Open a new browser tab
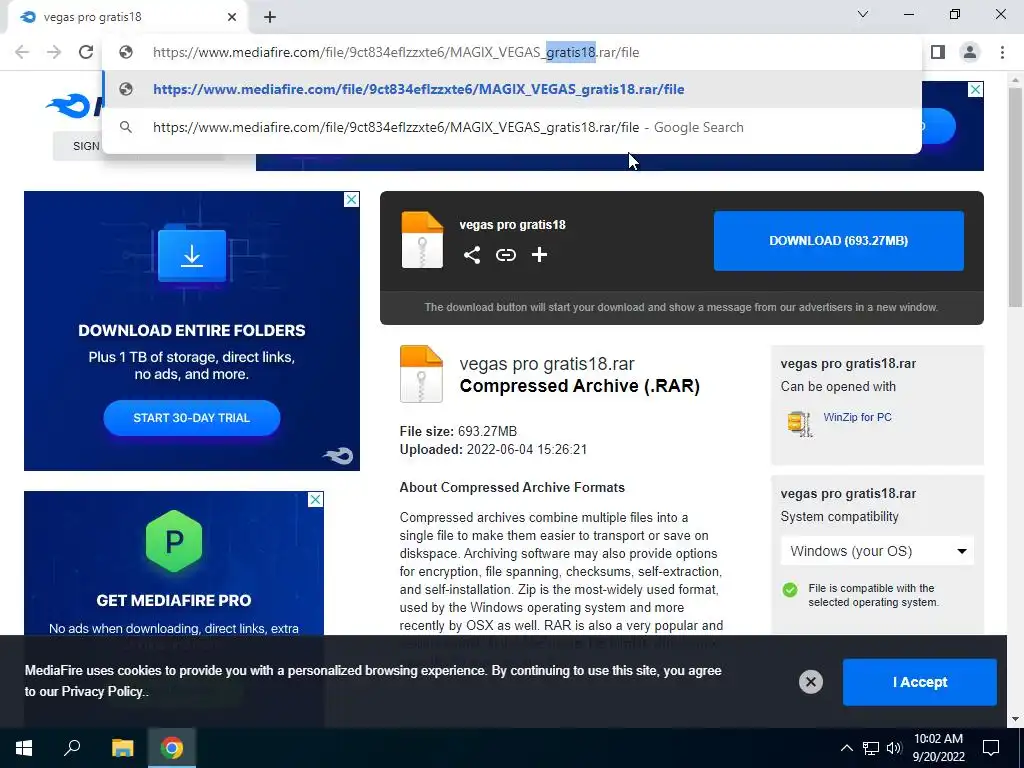 click(x=270, y=17)
